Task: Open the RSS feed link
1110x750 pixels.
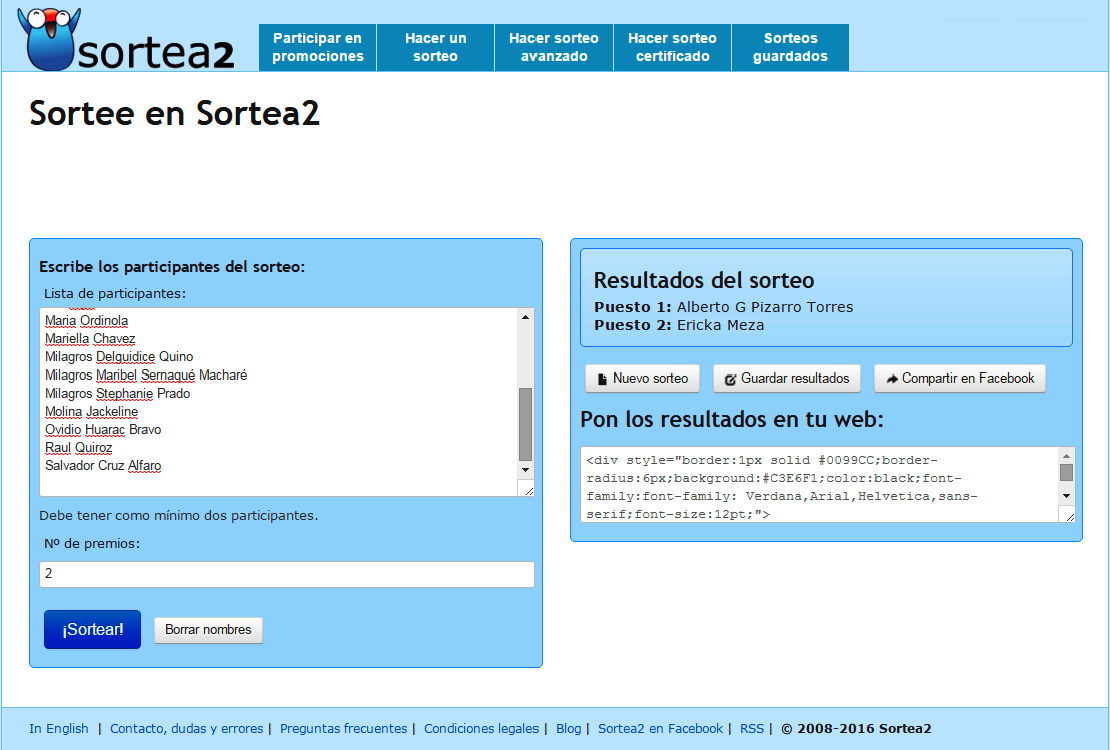Action: [751, 728]
